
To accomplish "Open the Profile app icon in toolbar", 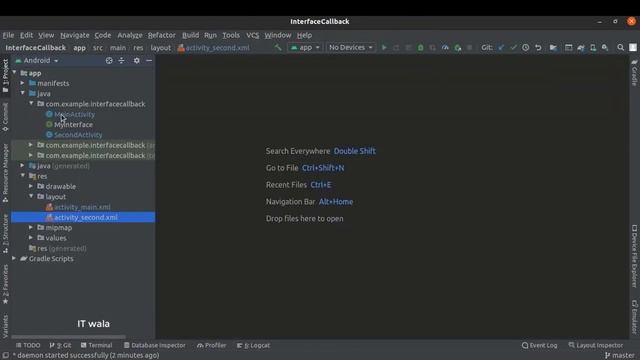I will pyautogui.click(x=445, y=48).
